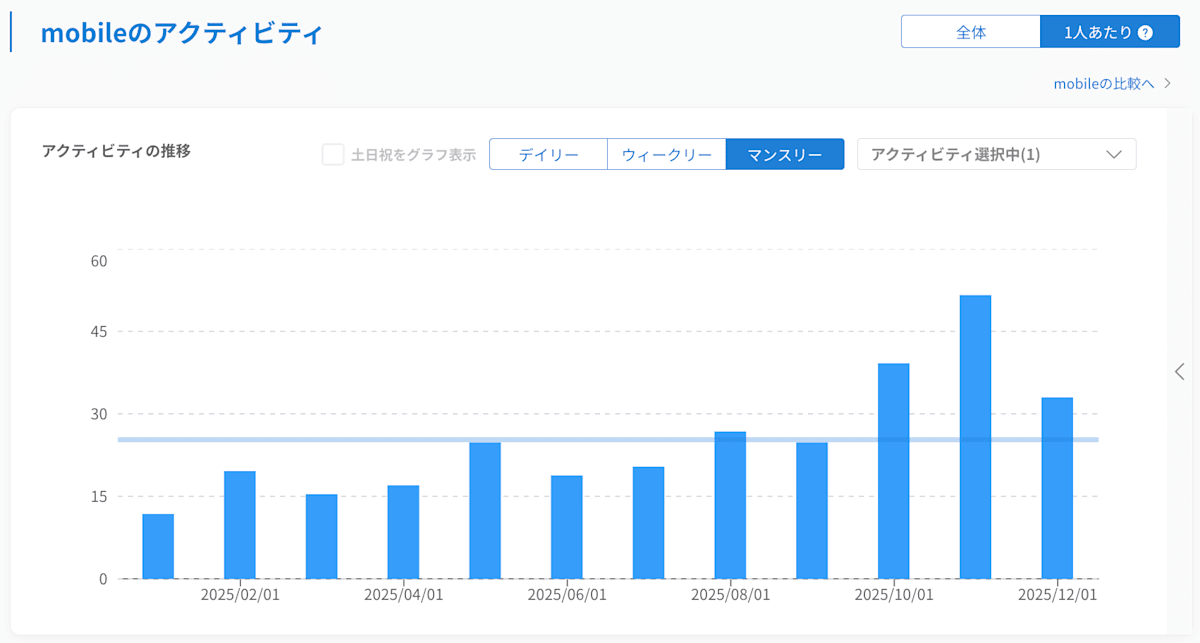The width and height of the screenshot is (1200, 643).
Task: Open the mobileの比較へ link
Action: [1103, 84]
